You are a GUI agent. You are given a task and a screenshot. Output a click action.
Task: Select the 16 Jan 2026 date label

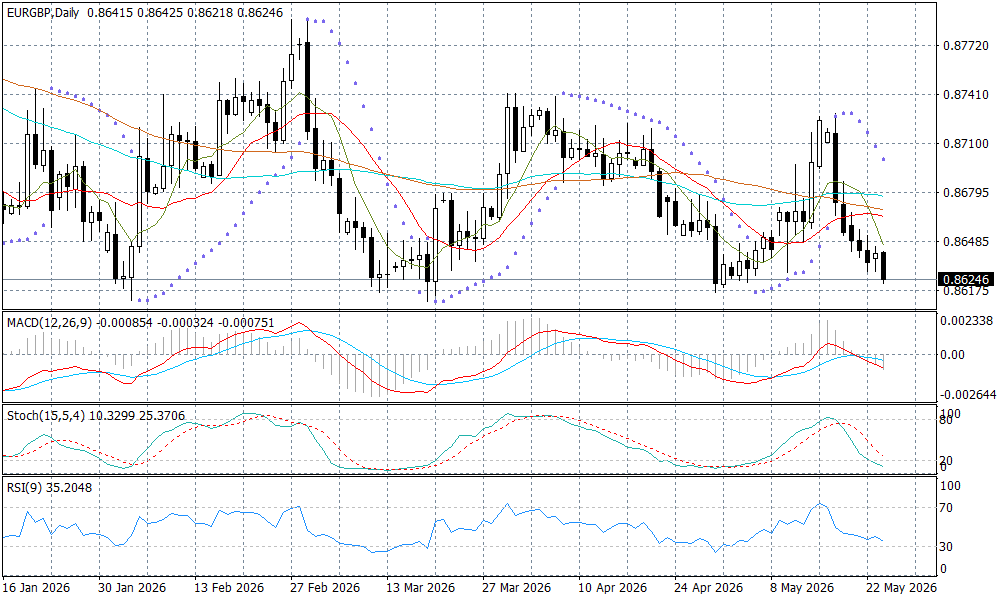click(x=36, y=587)
